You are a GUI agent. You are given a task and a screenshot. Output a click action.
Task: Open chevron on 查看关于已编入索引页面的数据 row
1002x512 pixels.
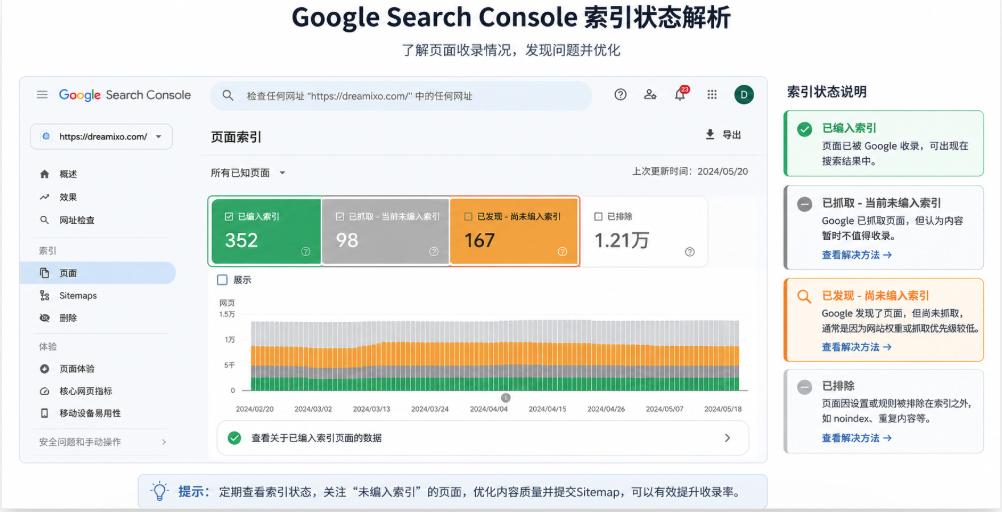point(727,438)
